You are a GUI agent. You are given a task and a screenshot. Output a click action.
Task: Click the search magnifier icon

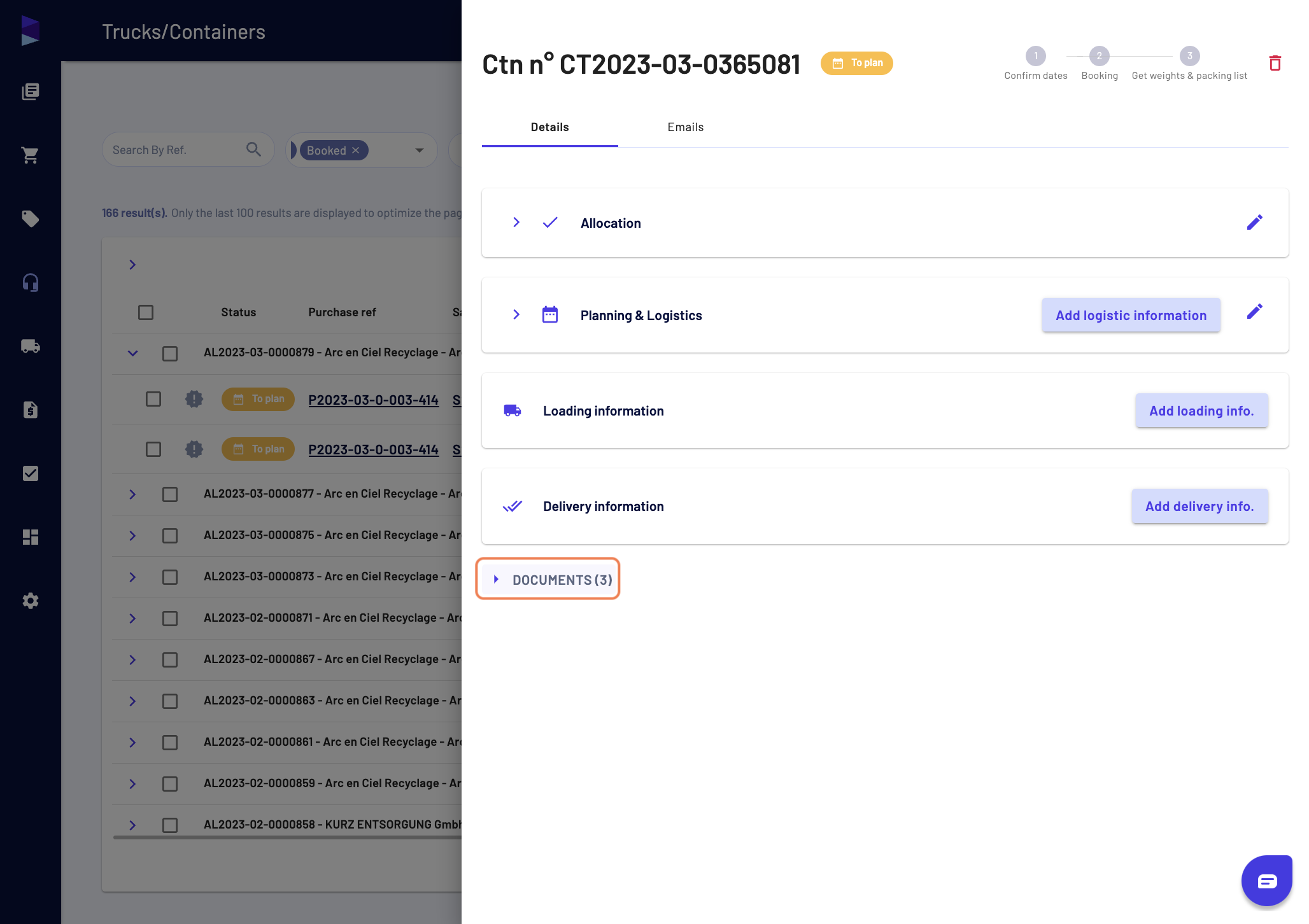pos(253,150)
